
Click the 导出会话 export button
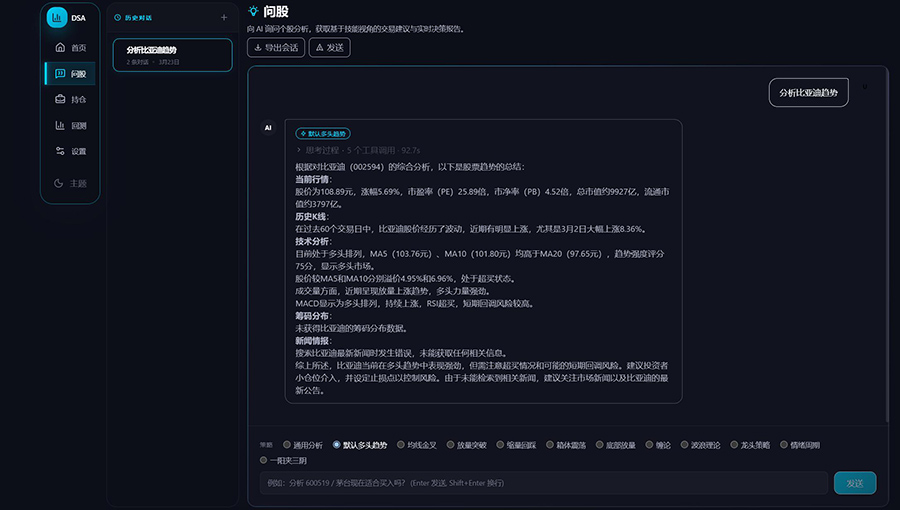pos(275,47)
